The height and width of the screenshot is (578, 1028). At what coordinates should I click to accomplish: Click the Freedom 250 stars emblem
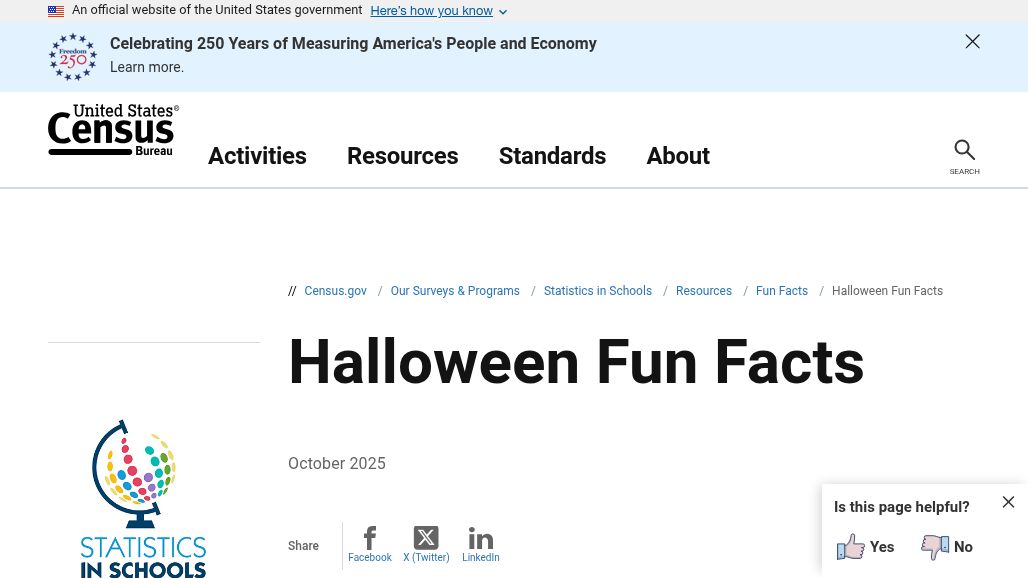(x=73, y=57)
